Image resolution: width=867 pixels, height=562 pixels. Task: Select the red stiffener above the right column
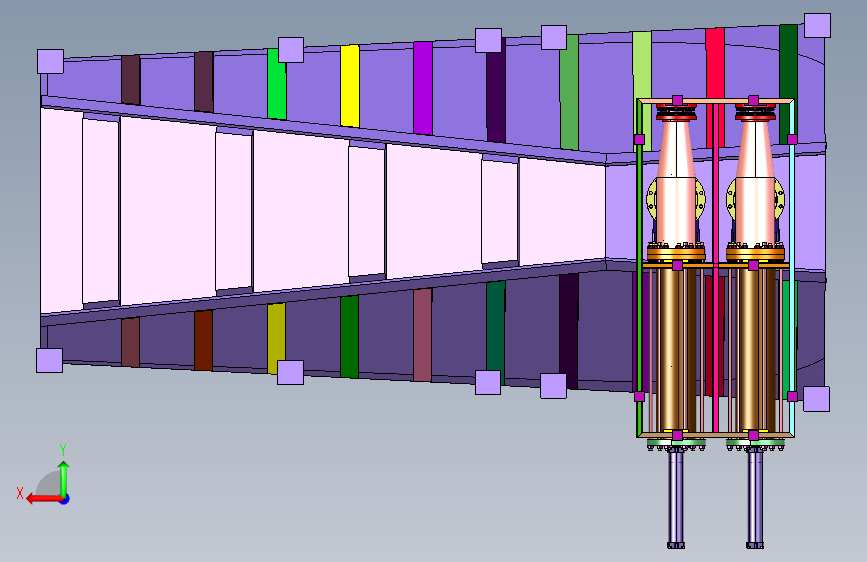coord(715,65)
